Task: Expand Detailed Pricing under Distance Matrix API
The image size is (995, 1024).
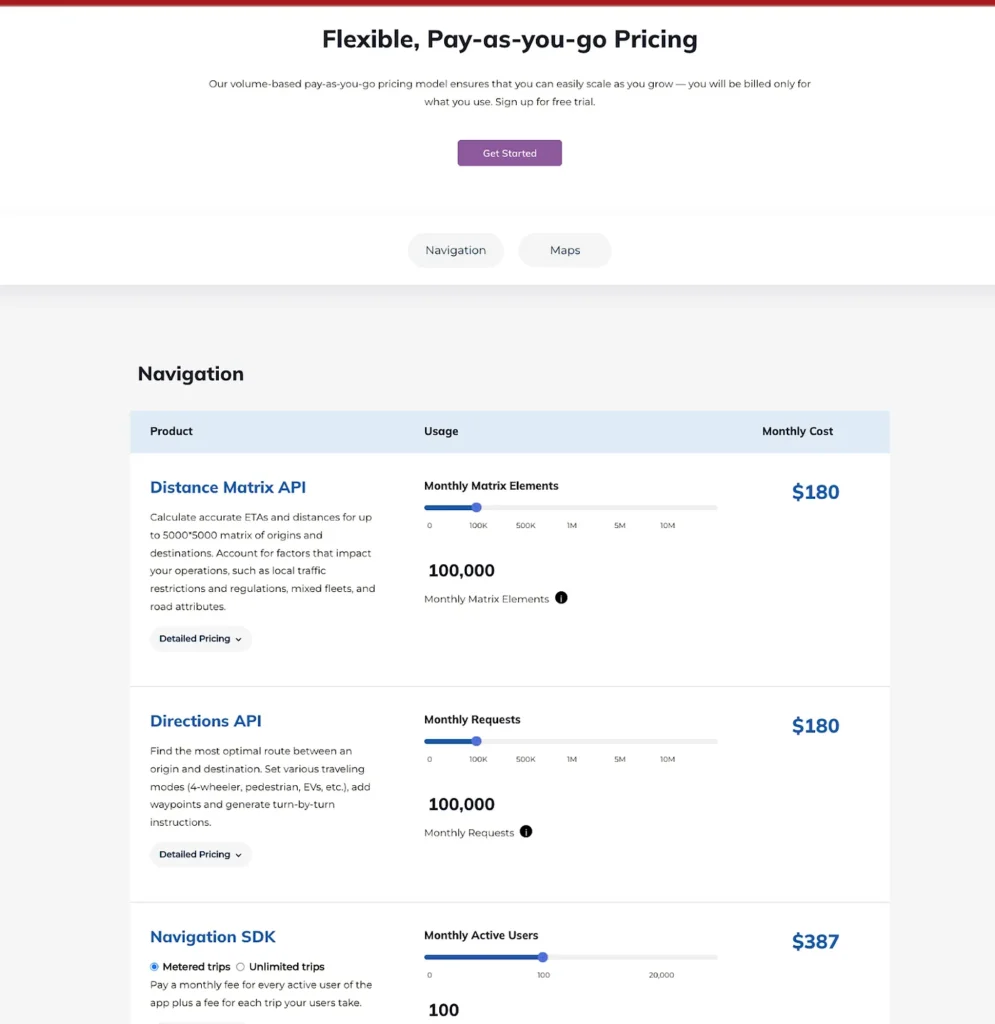Action: click(x=200, y=639)
